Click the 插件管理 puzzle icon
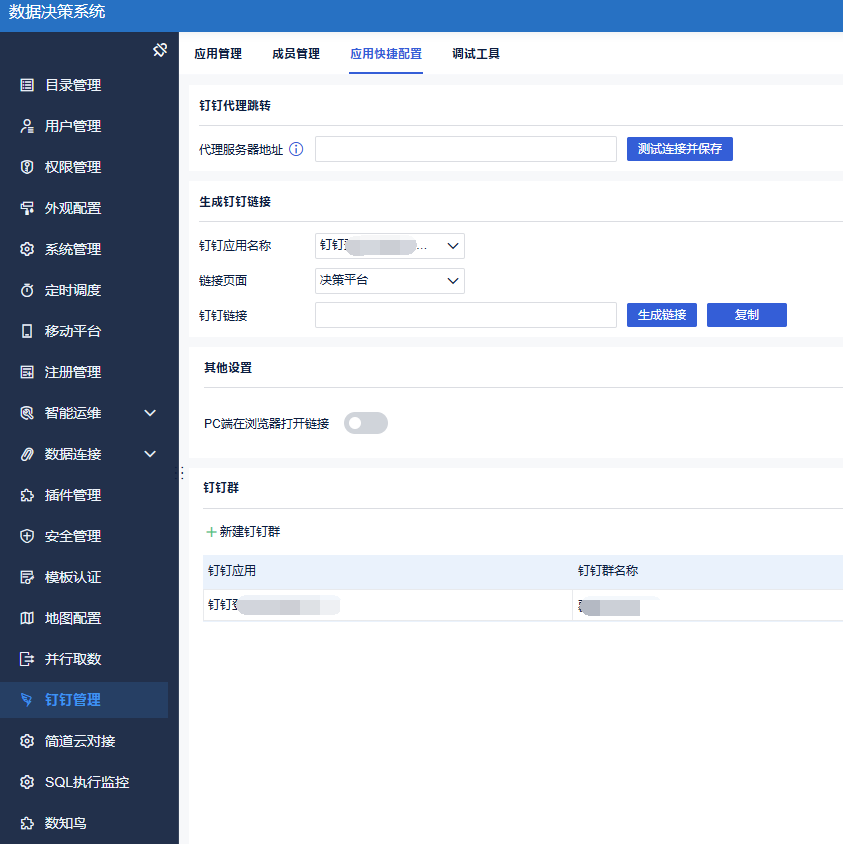Image resolution: width=843 pixels, height=844 pixels. point(27,495)
